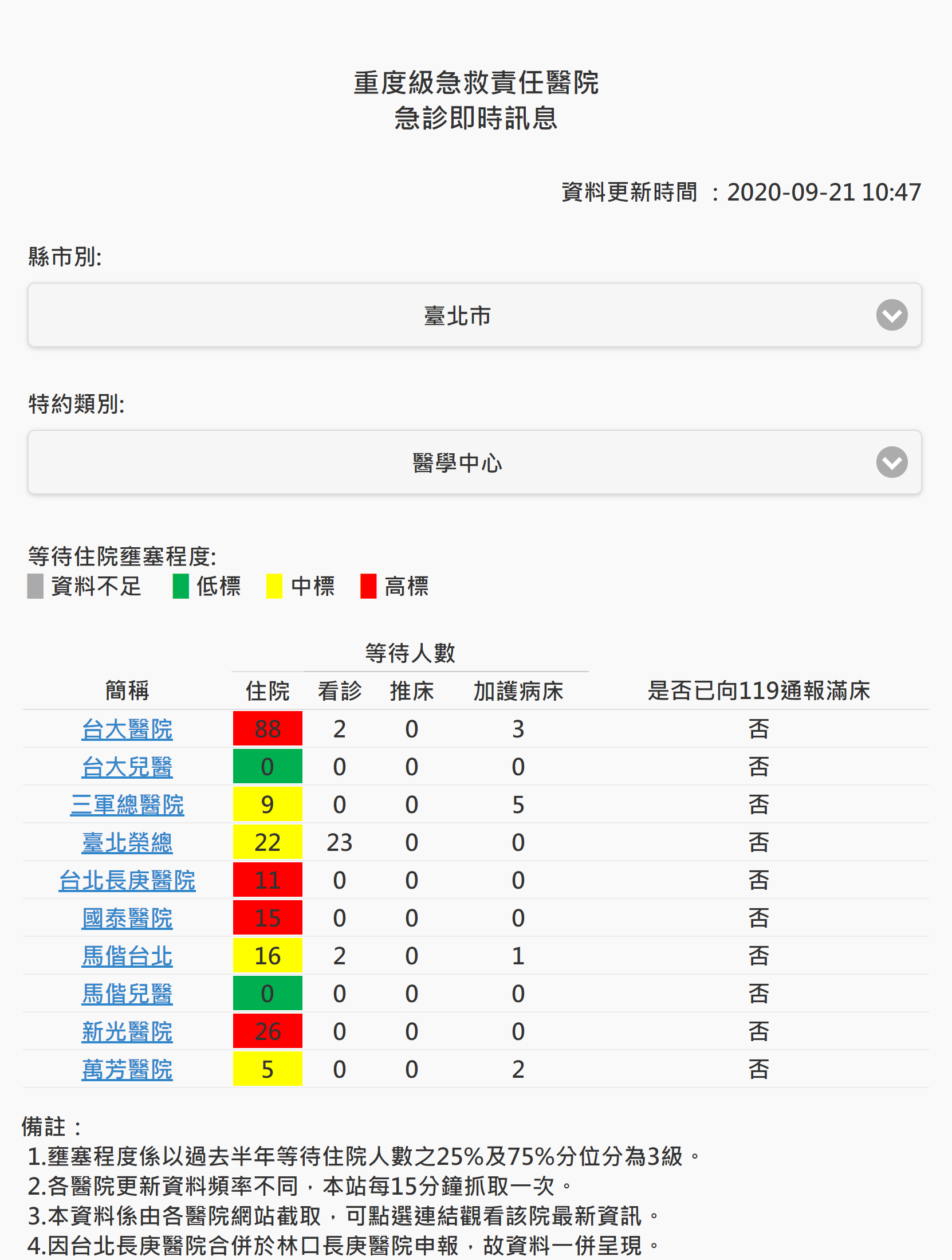The image size is (952, 1260).
Task: Click the red 高標 legend swatch
Action: pyautogui.click(x=368, y=586)
